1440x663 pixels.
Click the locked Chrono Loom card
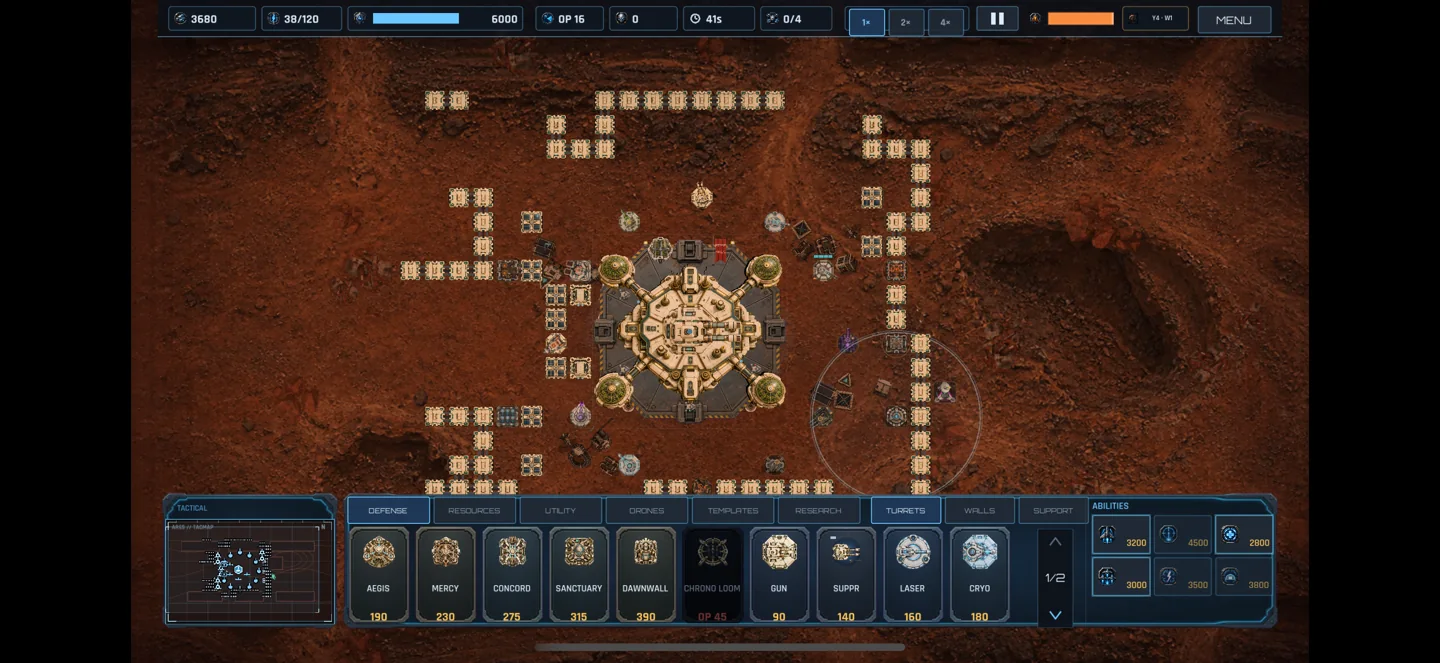713,575
